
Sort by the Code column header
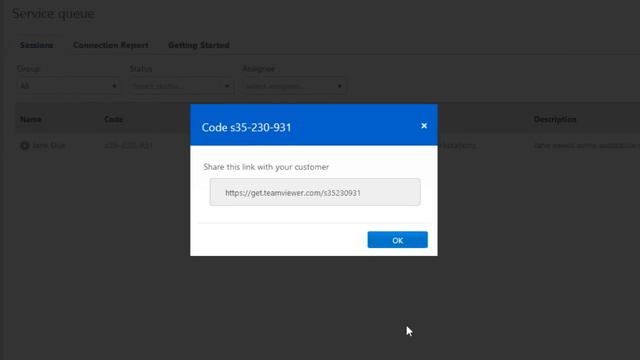tap(113, 119)
